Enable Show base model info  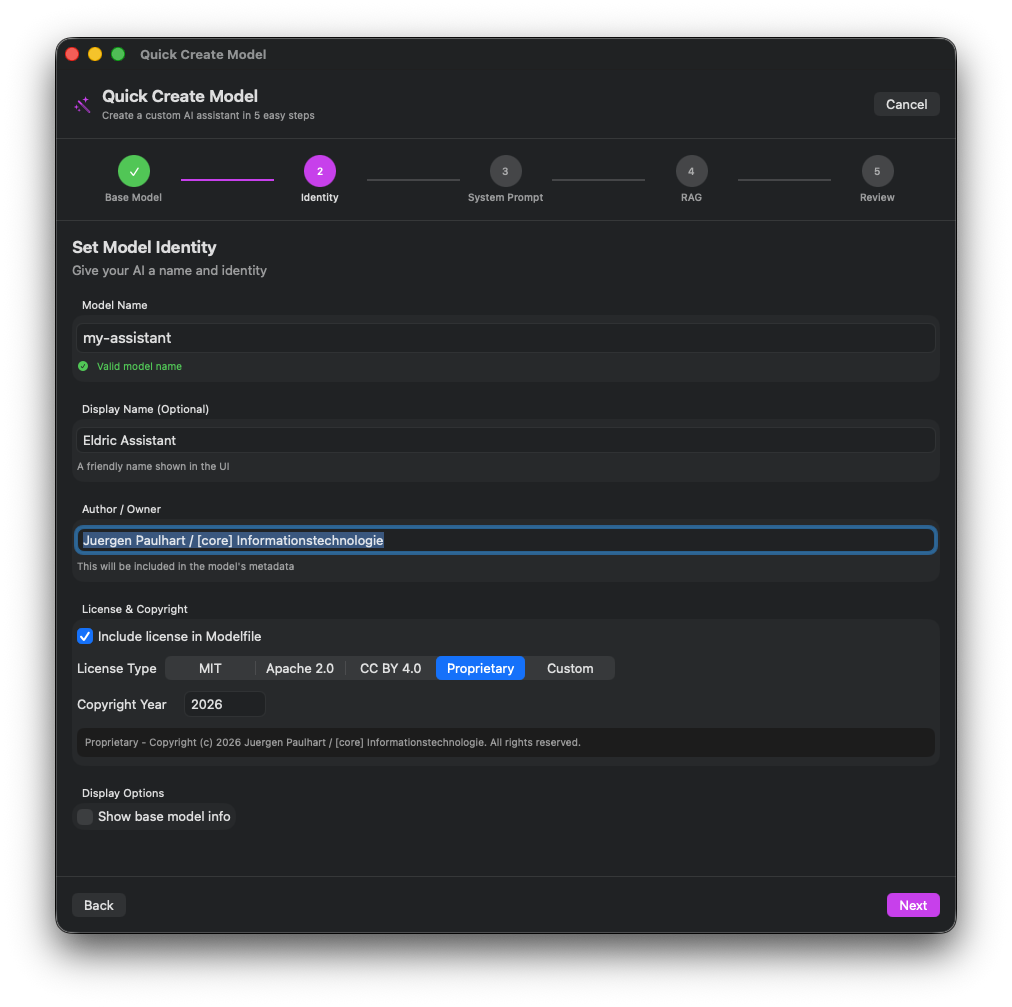click(x=85, y=816)
